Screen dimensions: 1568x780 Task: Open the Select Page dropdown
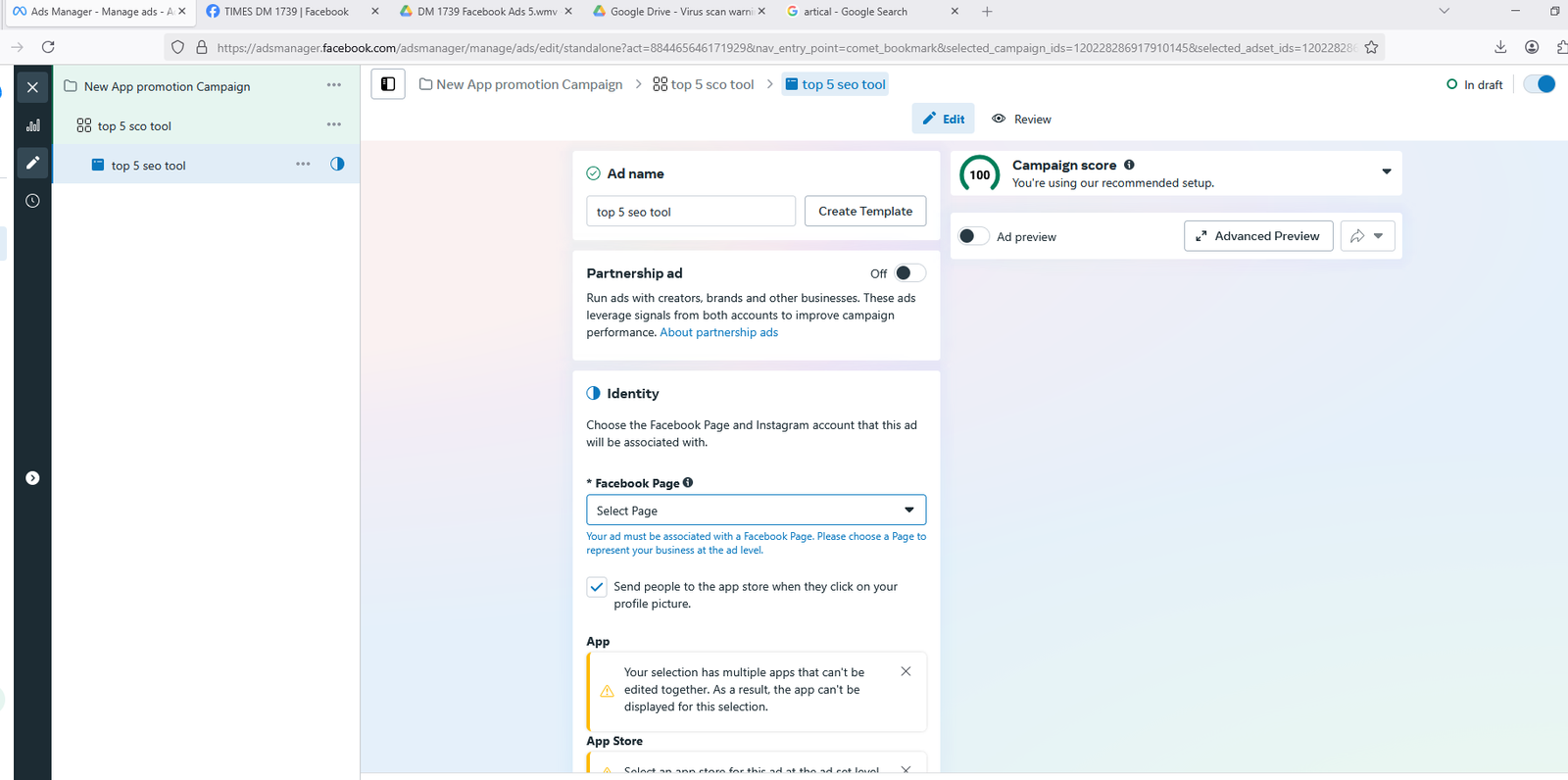click(x=756, y=511)
